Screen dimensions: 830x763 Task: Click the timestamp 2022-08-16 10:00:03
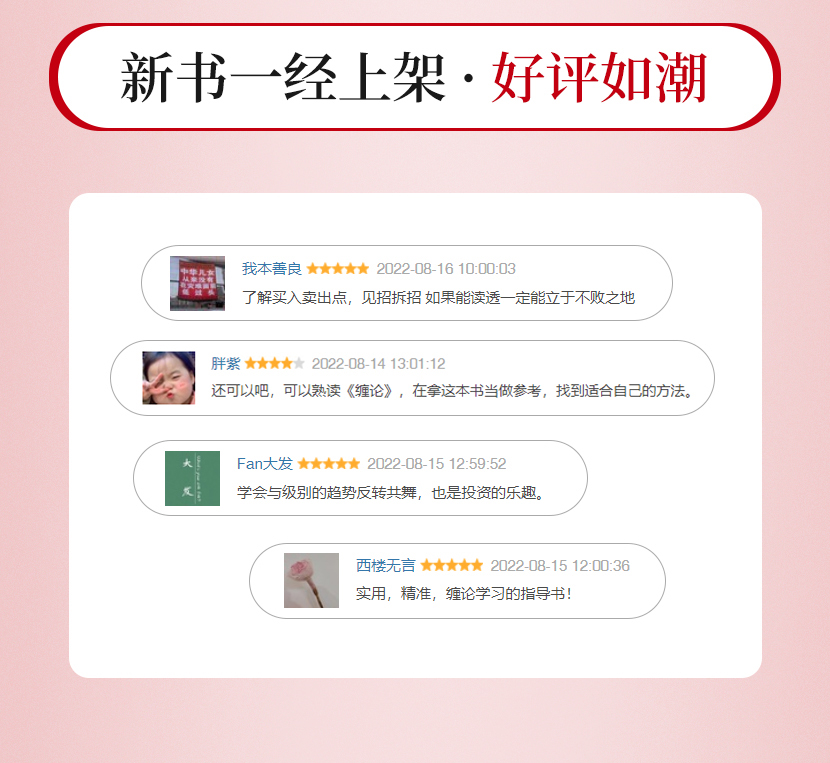pos(446,269)
